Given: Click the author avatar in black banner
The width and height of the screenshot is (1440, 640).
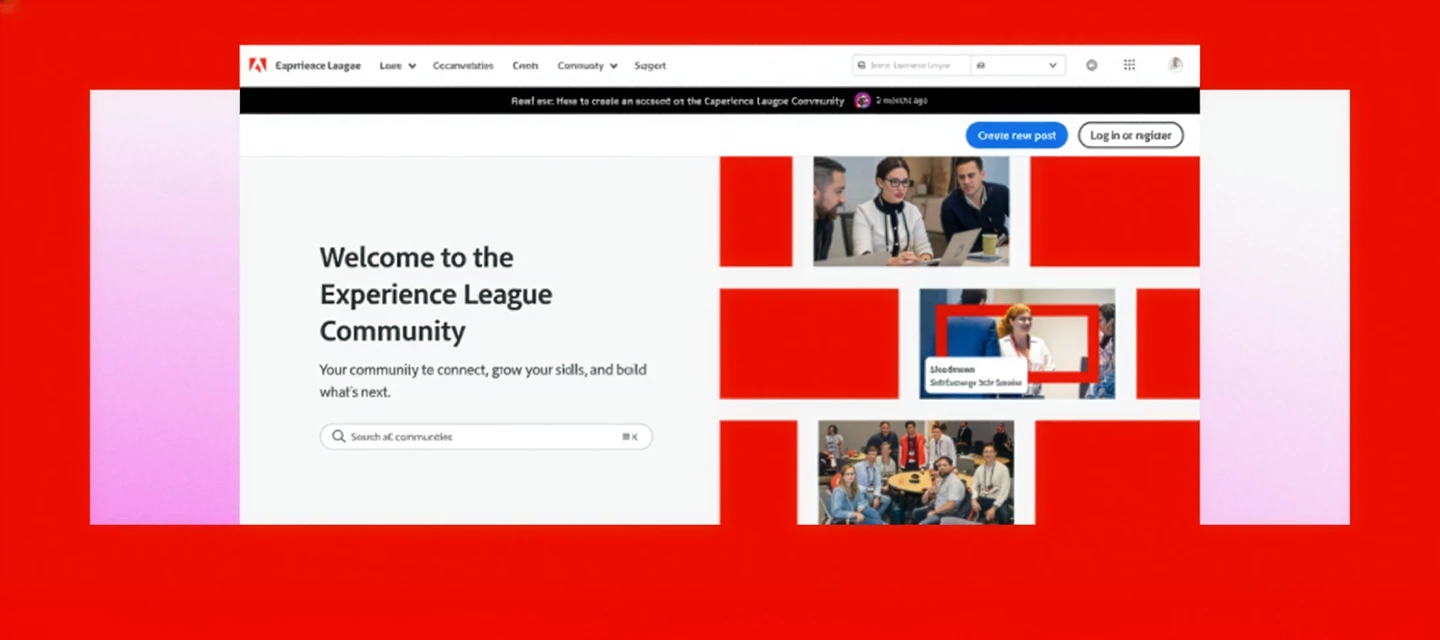Looking at the screenshot, I should (863, 101).
